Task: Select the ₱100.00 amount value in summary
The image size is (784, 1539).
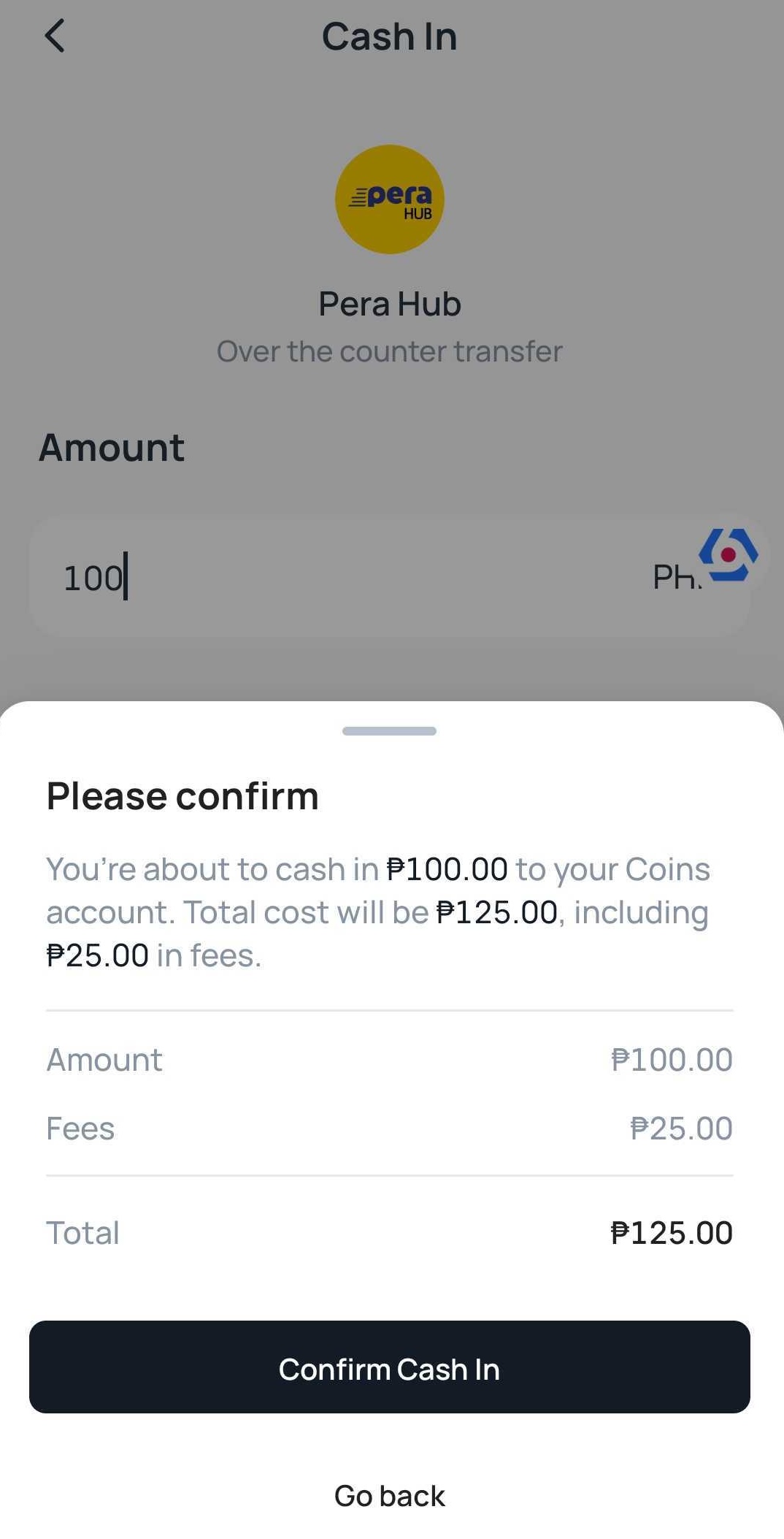Action: (x=672, y=1060)
